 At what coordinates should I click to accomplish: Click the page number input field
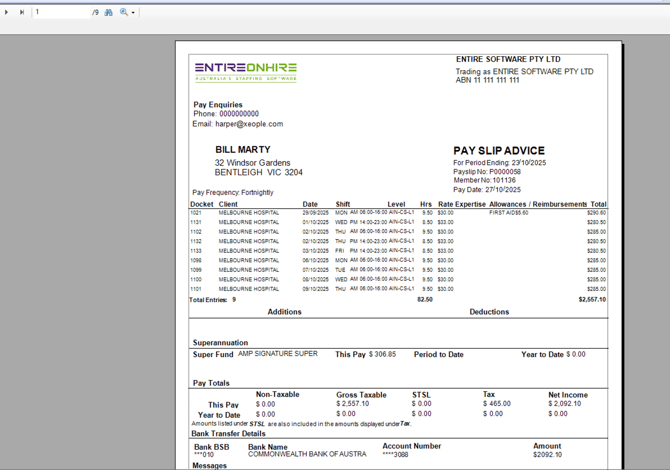pyautogui.click(x=60, y=12)
